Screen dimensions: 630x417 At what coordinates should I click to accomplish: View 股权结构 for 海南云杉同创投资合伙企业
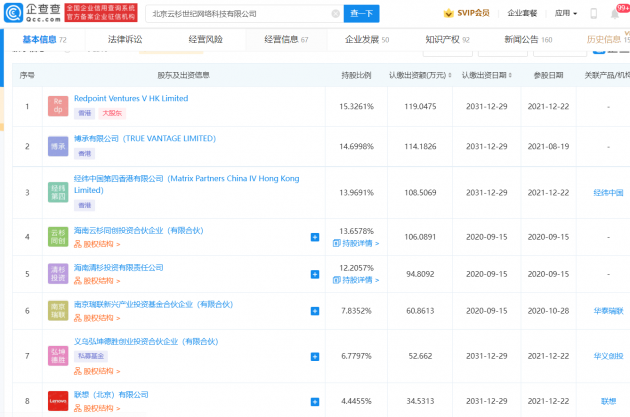click(97, 244)
